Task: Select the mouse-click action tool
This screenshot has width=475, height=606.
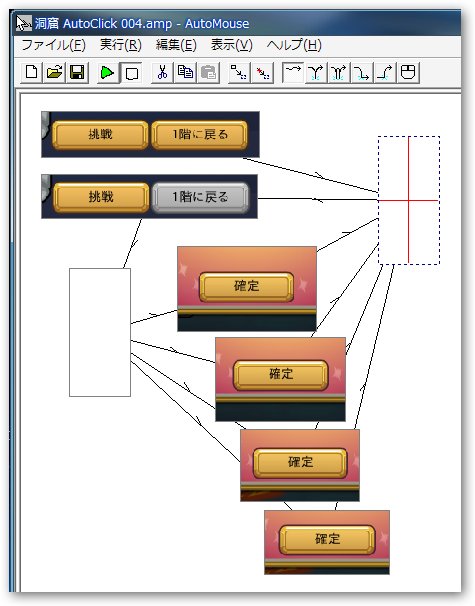Action: (x=408, y=72)
